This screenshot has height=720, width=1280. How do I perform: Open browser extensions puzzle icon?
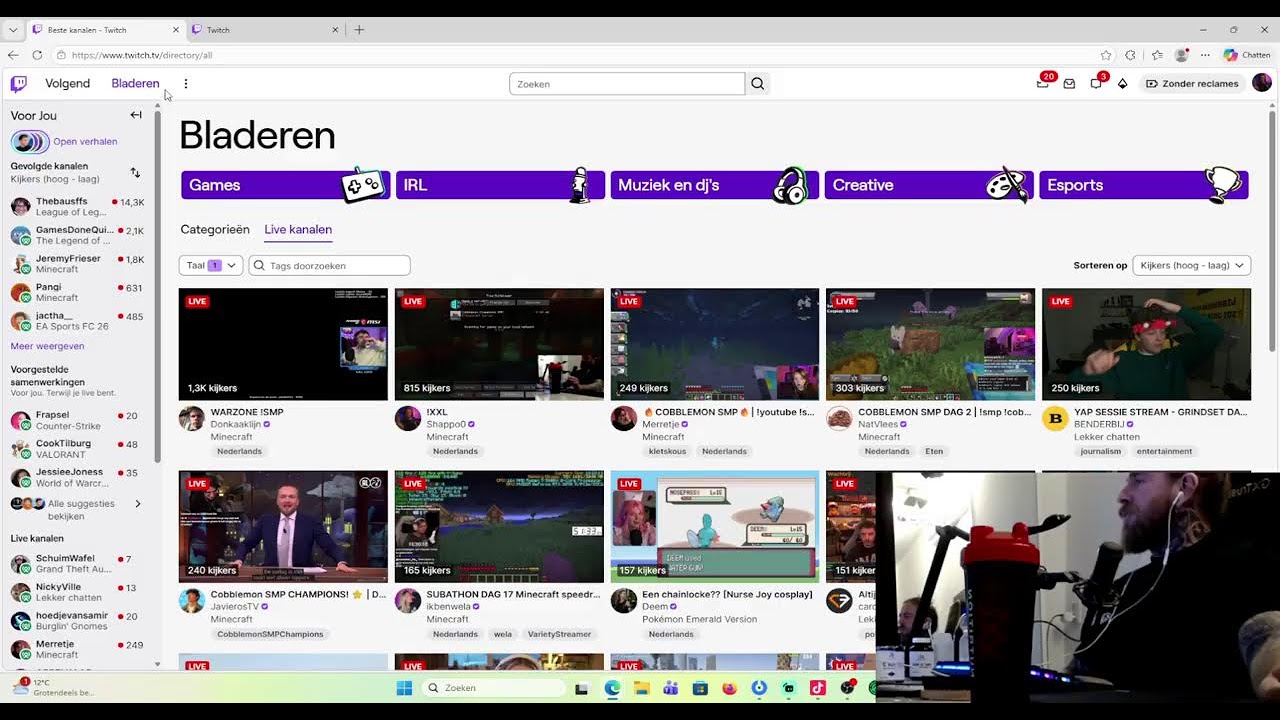tap(1131, 55)
